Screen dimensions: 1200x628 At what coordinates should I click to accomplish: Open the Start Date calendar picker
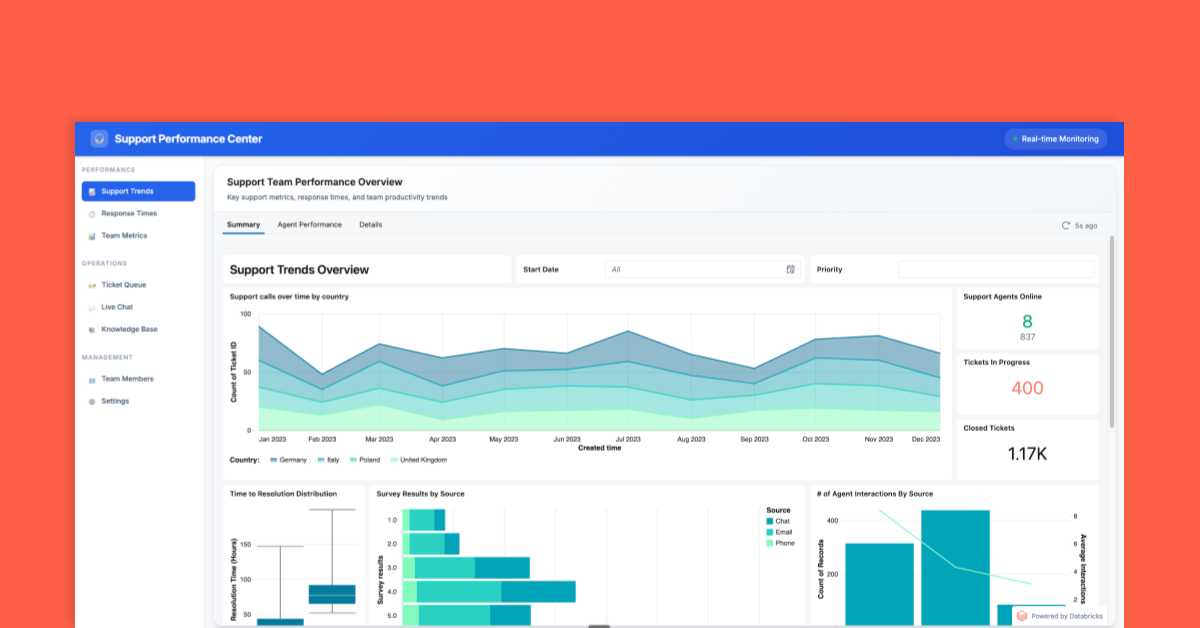791,269
